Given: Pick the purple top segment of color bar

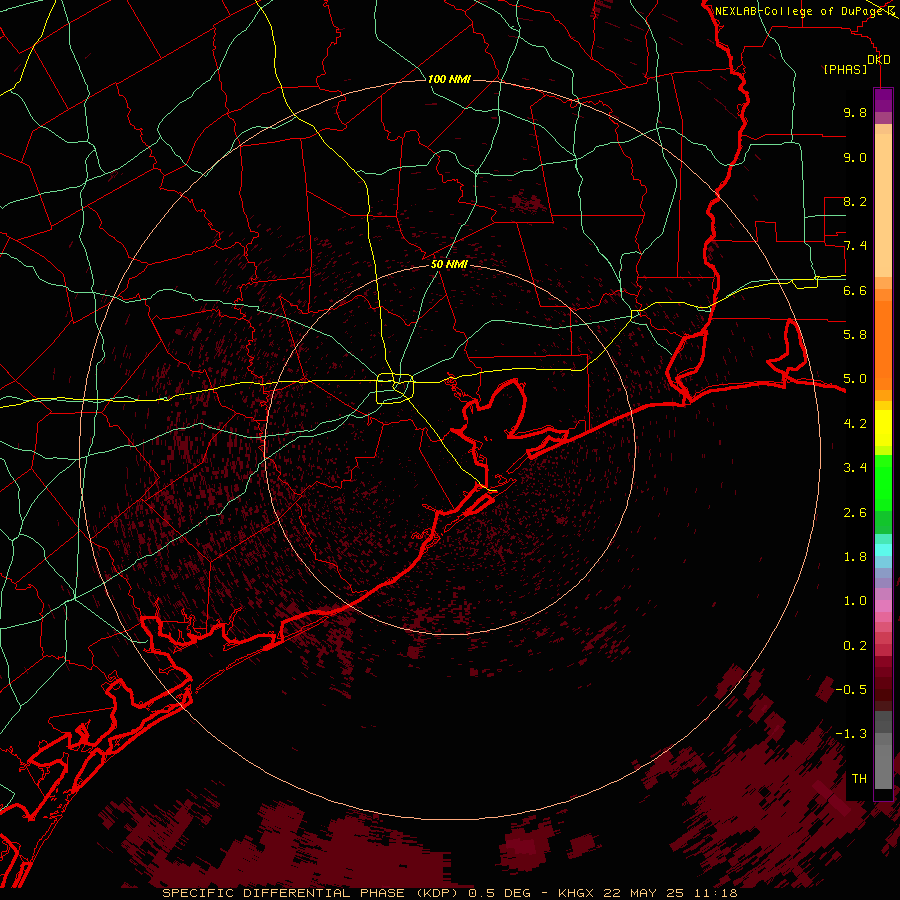Looking at the screenshot, I should (x=883, y=100).
